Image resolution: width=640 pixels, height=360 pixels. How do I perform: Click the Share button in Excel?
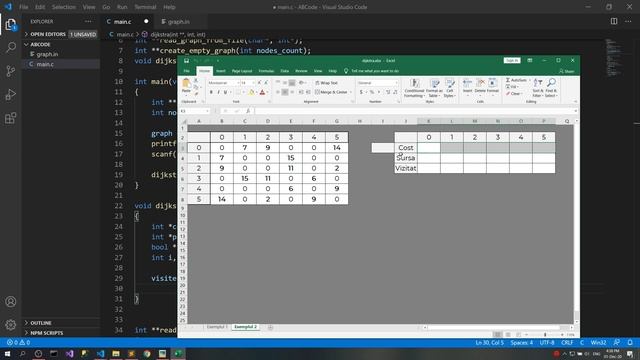[567, 71]
